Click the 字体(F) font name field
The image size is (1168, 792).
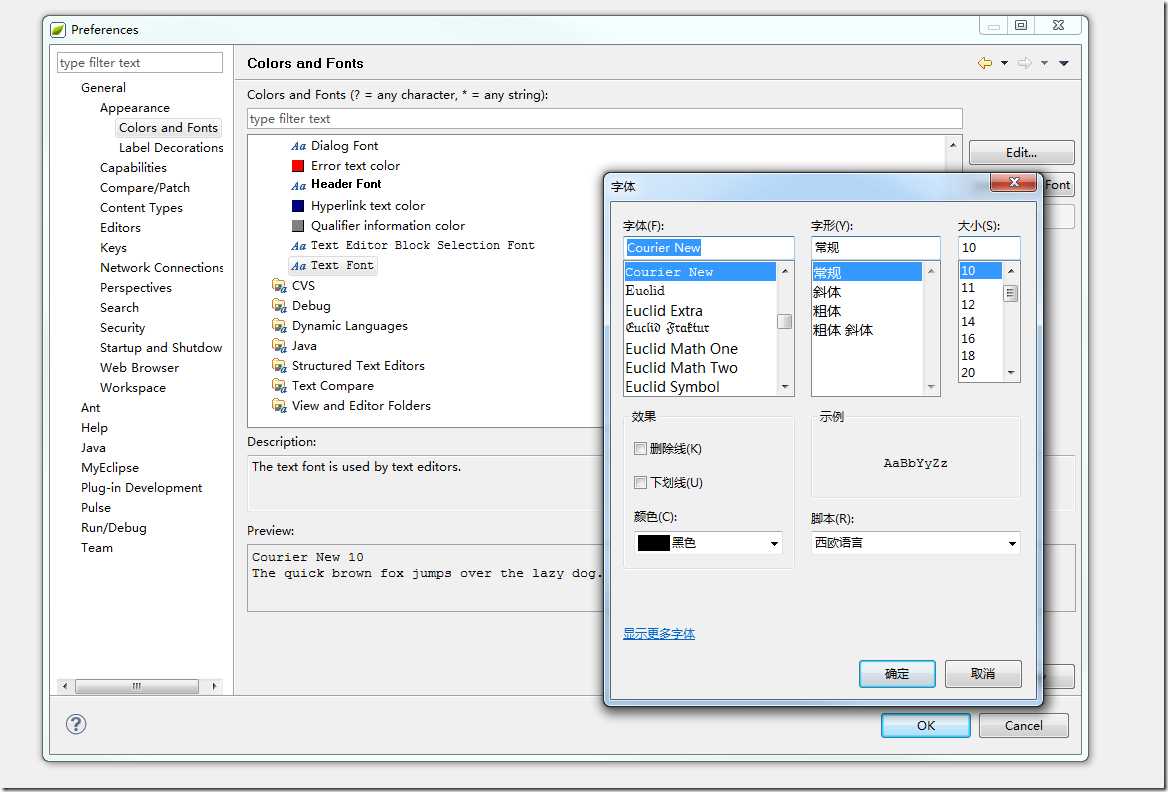pyautogui.click(x=708, y=247)
